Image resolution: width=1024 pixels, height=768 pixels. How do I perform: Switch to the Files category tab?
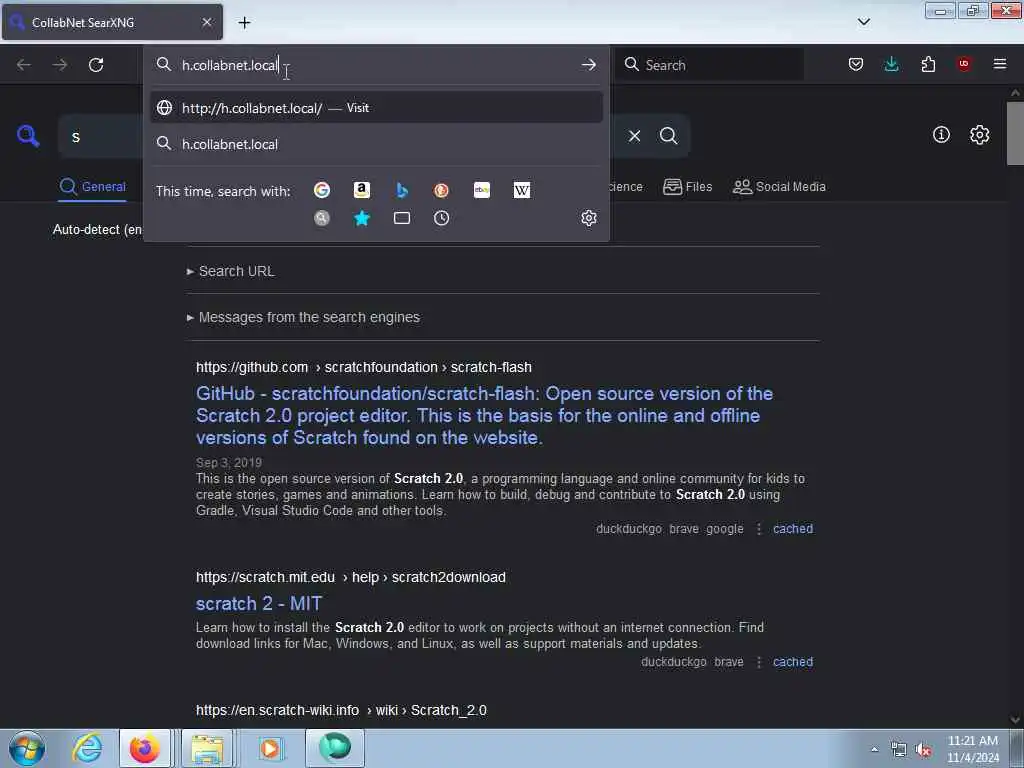pyautogui.click(x=688, y=187)
